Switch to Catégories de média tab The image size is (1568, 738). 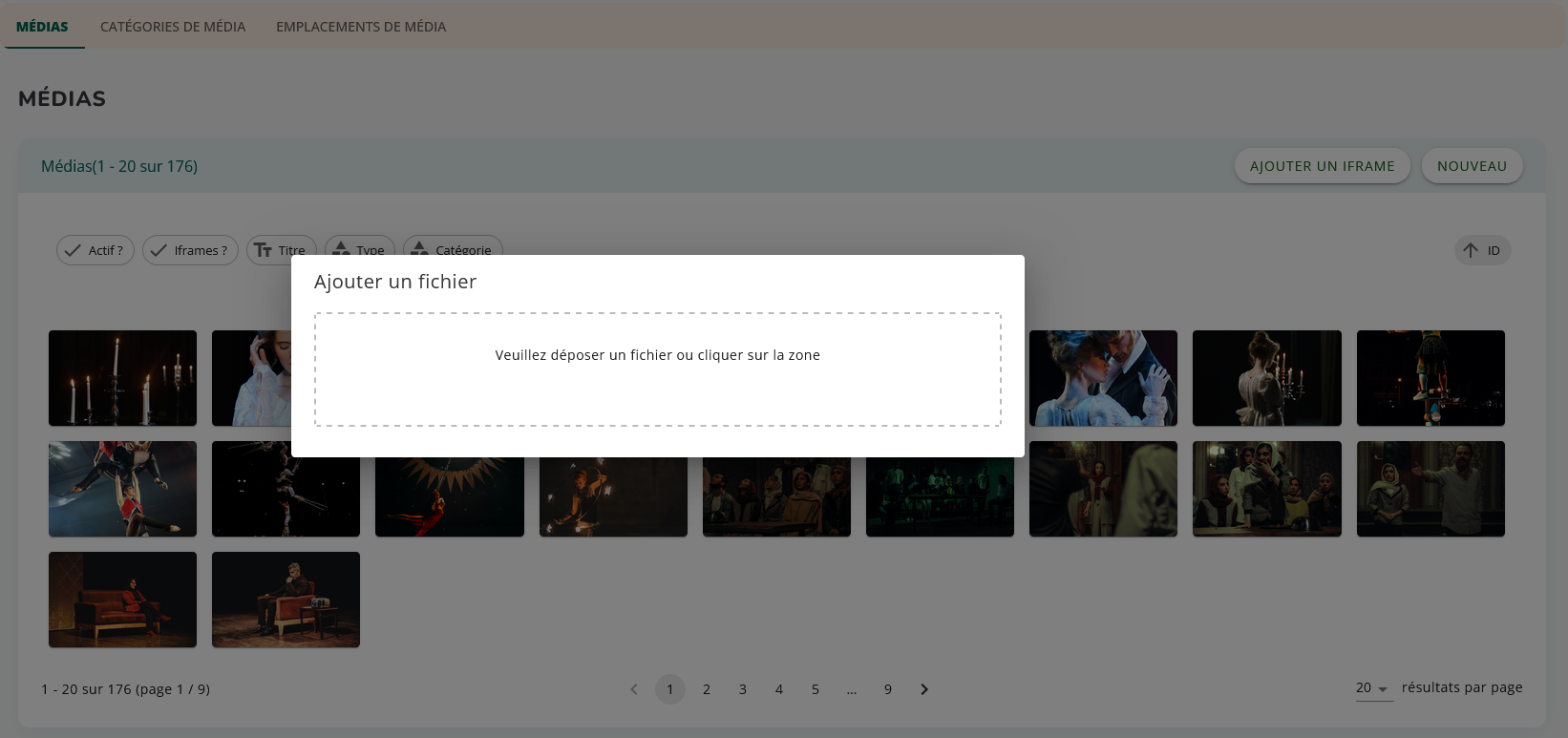(173, 27)
